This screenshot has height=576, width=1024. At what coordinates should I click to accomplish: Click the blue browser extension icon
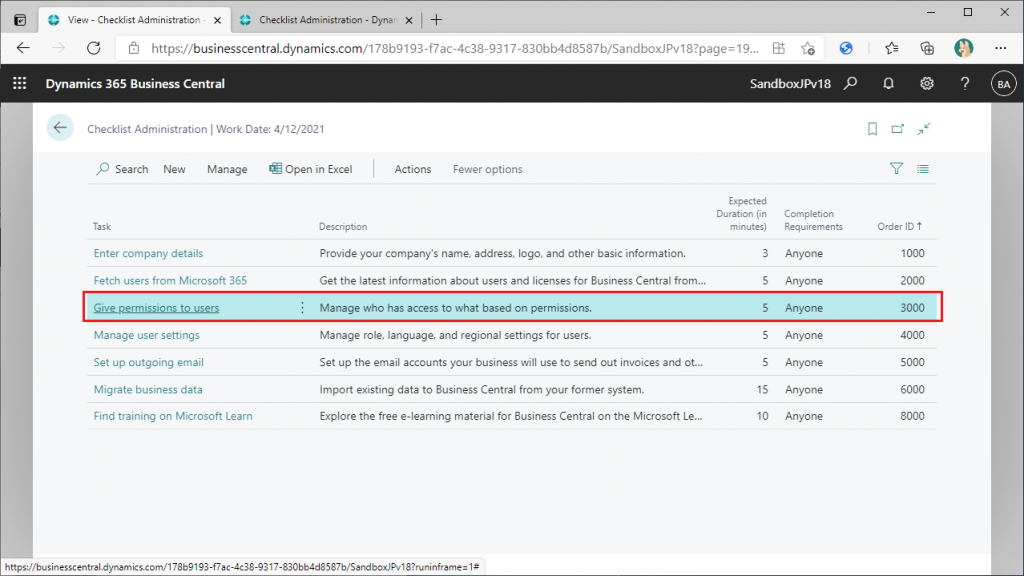click(x=846, y=48)
